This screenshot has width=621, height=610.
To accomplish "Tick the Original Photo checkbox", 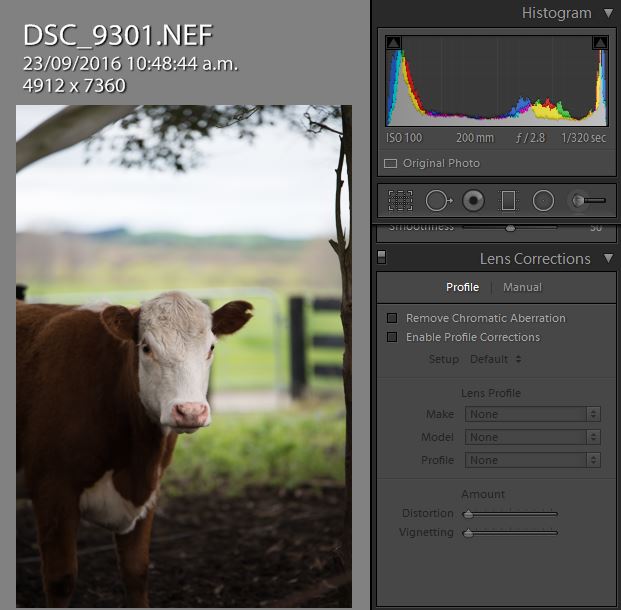I will (390, 163).
